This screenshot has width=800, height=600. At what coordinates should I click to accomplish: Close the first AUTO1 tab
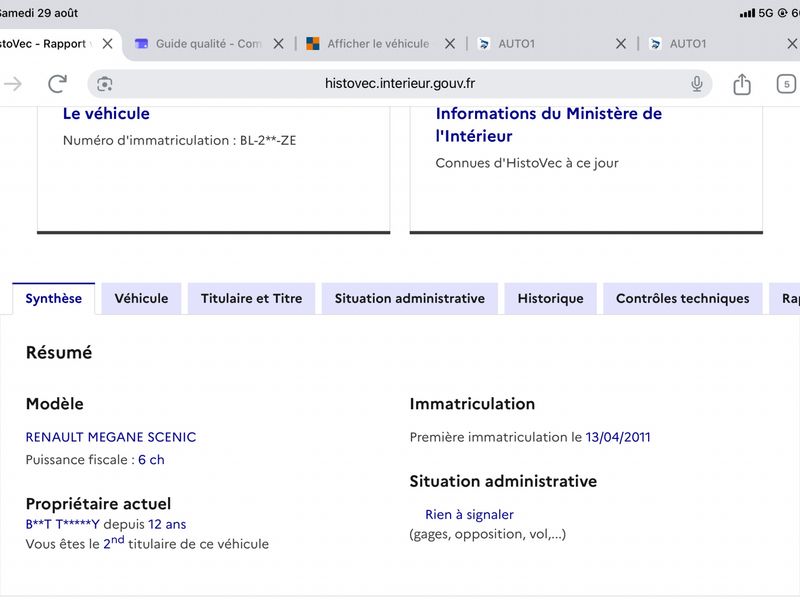(620, 44)
